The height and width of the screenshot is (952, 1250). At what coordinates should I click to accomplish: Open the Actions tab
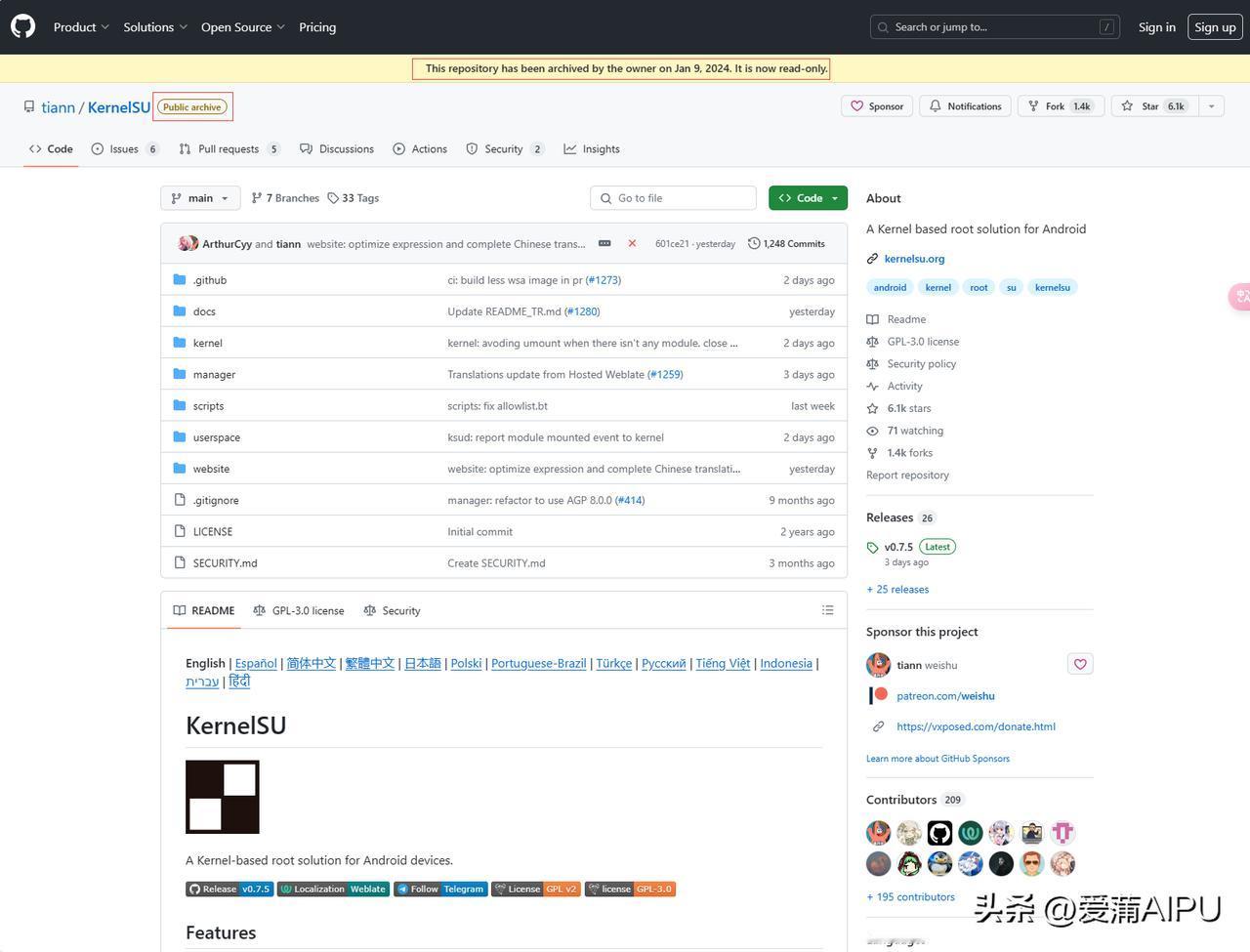coord(420,149)
